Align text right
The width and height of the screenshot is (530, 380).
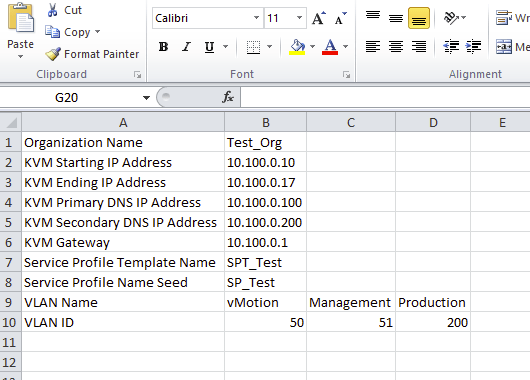pyautogui.click(x=419, y=47)
